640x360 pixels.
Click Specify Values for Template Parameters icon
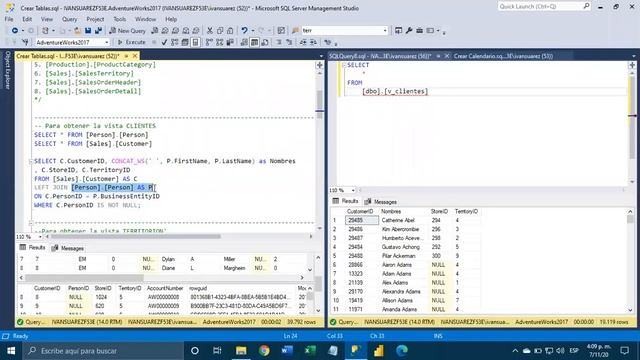tap(327, 42)
